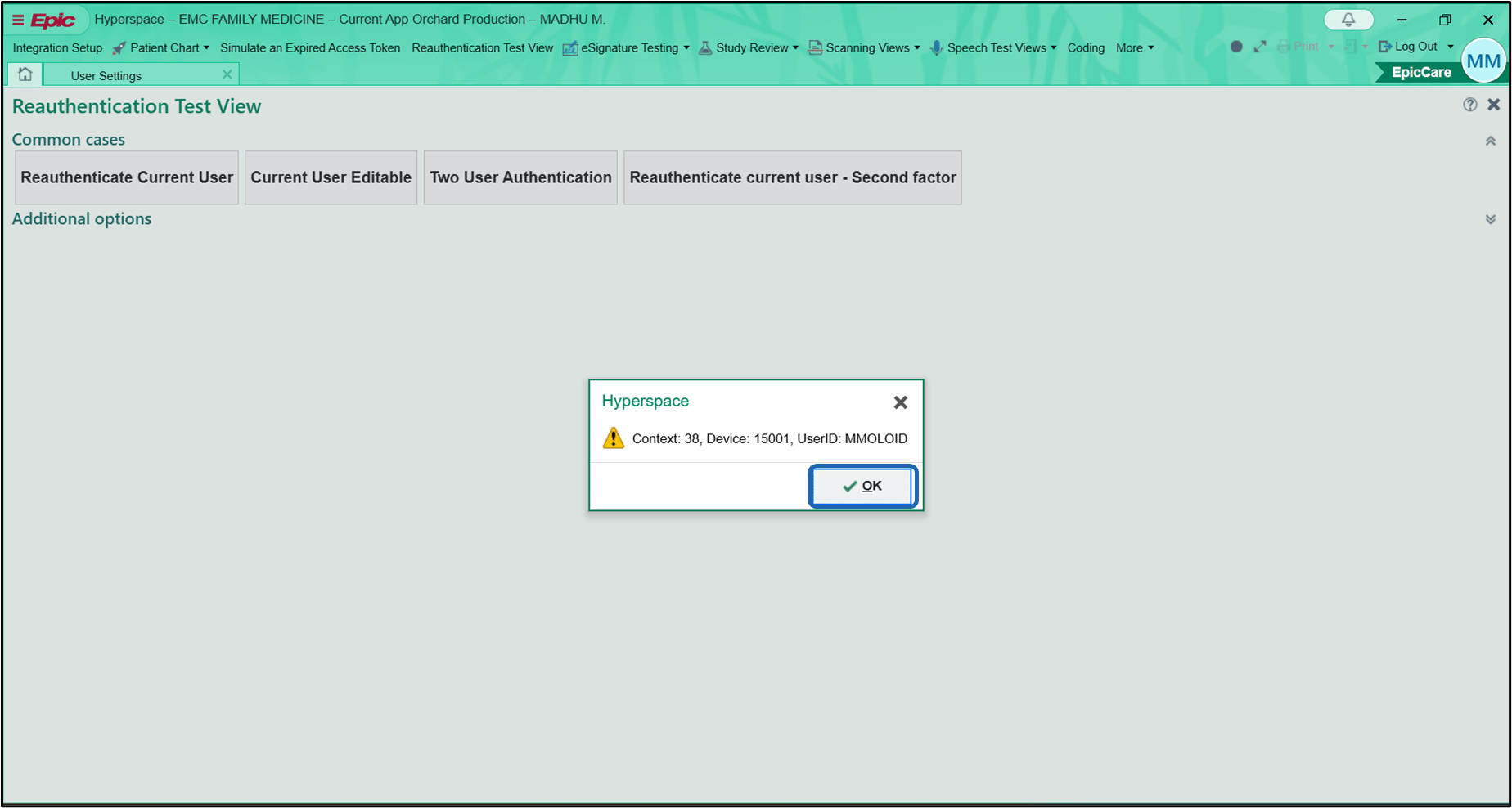Open Integration Setup menu item

(x=57, y=48)
